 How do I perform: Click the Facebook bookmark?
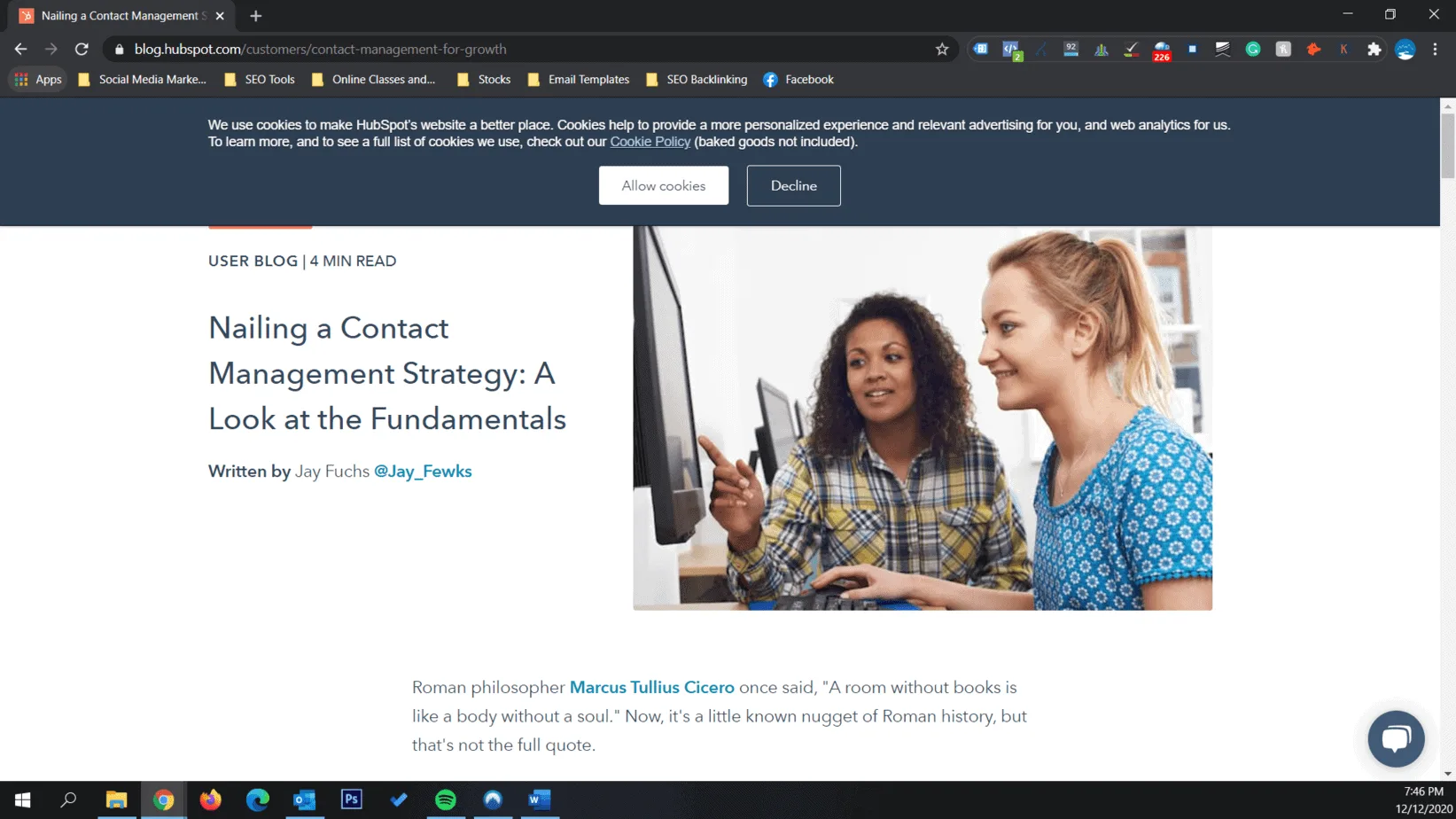pyautogui.click(x=798, y=80)
